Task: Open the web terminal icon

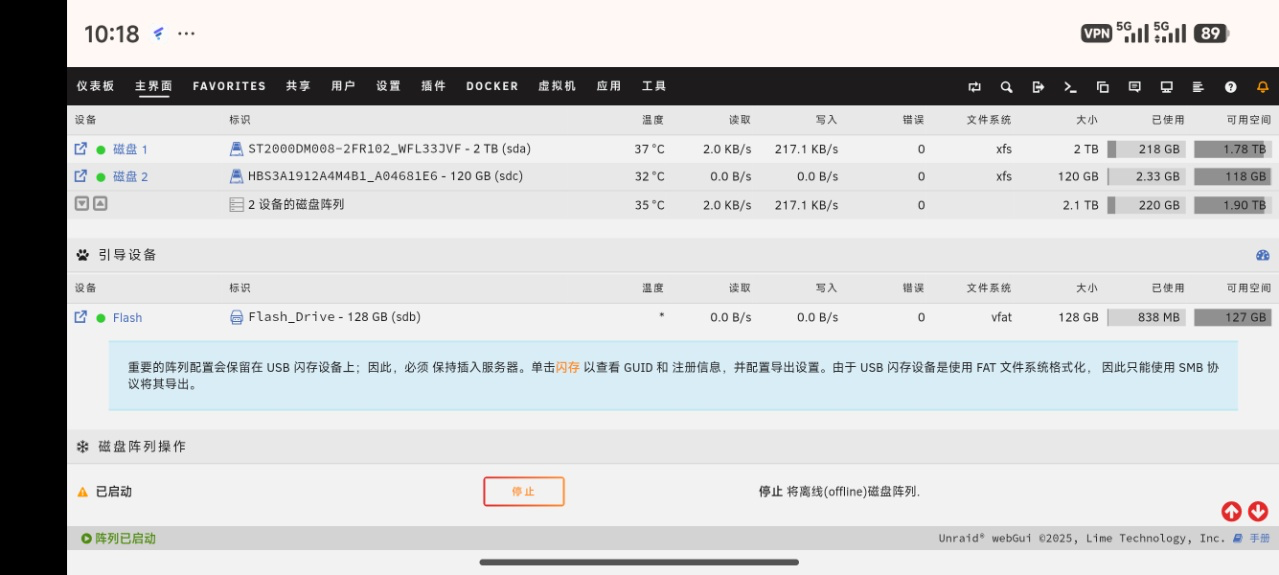Action: [1070, 87]
